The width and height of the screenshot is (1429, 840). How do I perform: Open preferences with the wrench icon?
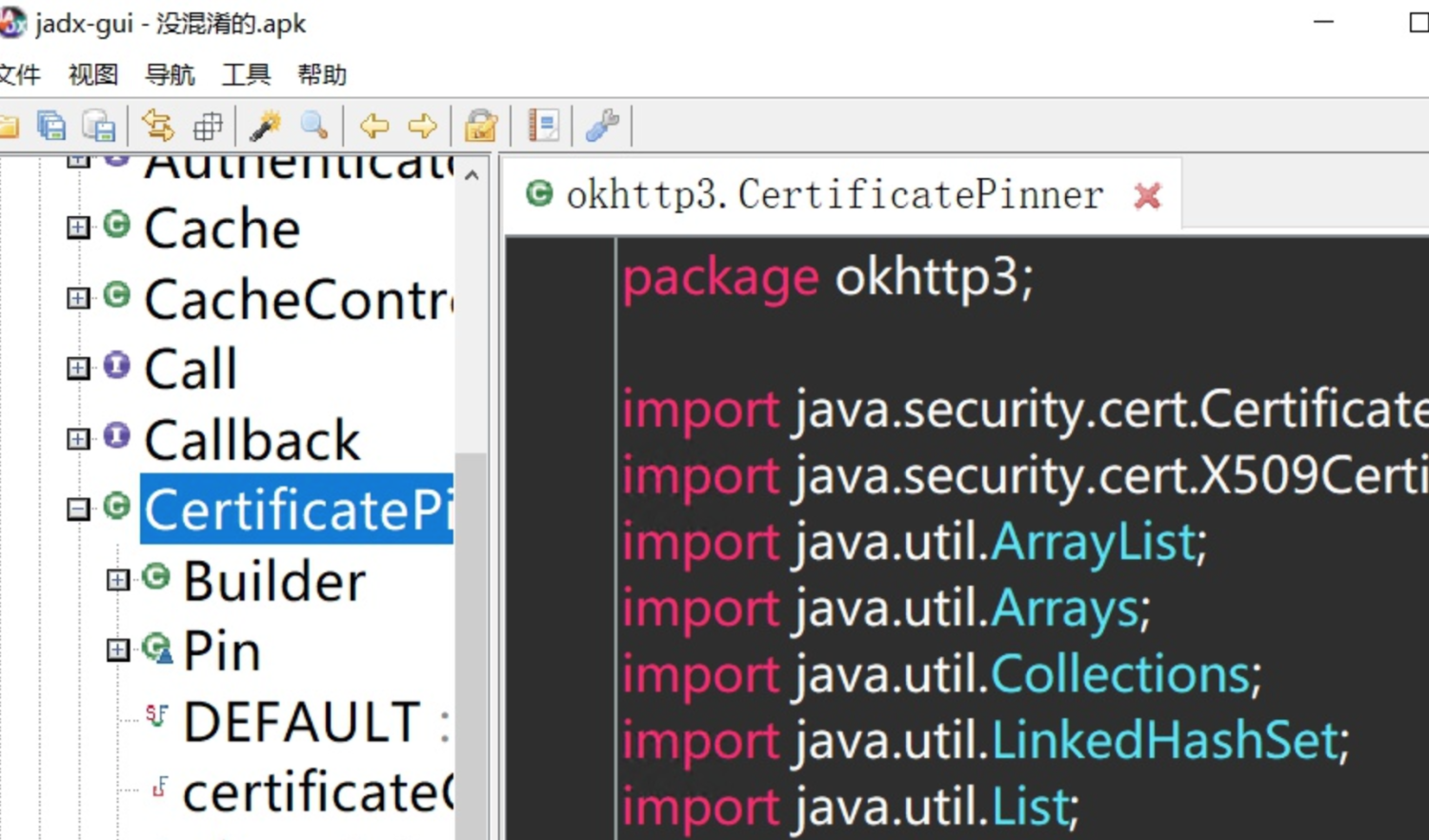tap(602, 126)
